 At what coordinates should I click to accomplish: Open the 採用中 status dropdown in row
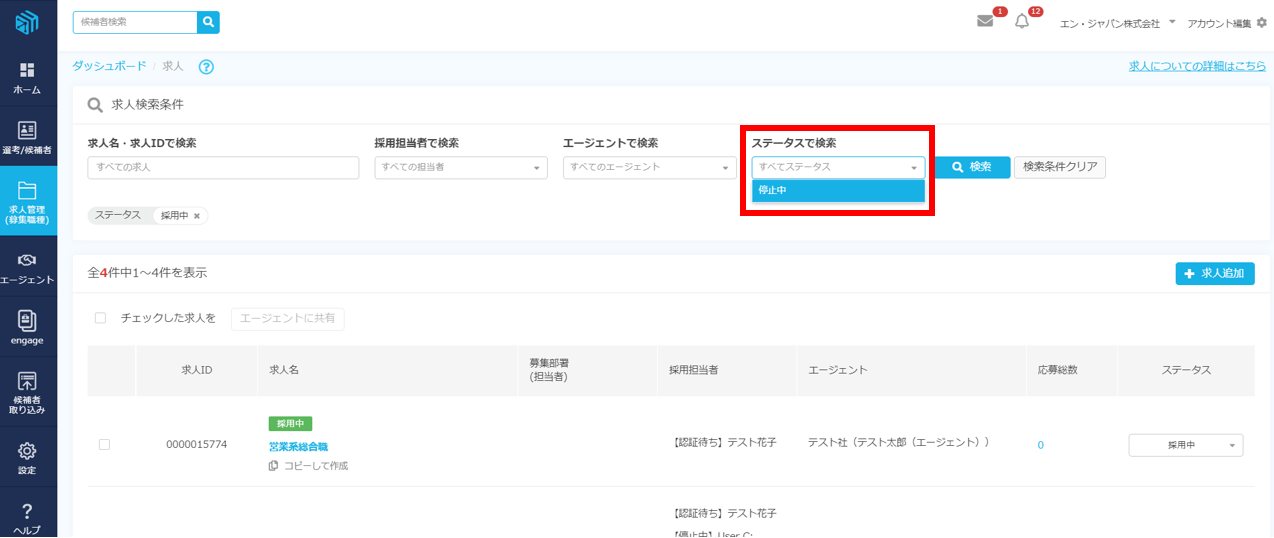1185,445
